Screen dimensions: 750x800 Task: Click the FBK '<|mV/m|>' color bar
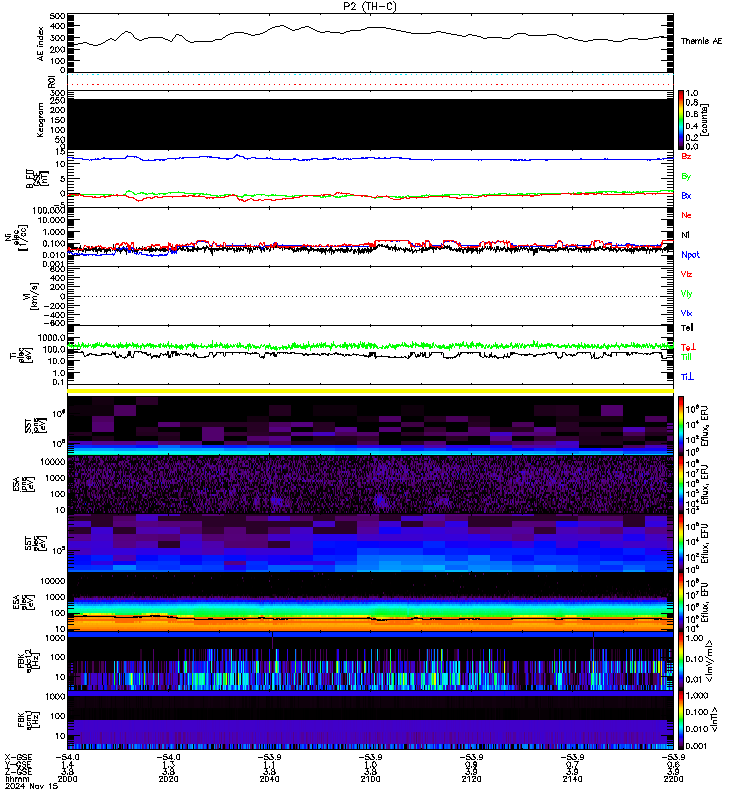pos(681,660)
